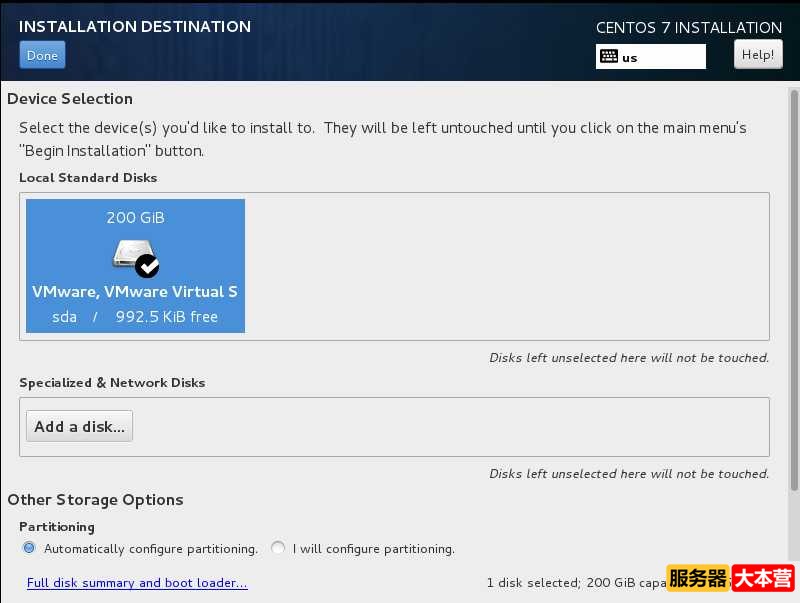The height and width of the screenshot is (603, 800).
Task: Click the 'INSTALLATION DESTINATION' title
Action: (x=135, y=27)
